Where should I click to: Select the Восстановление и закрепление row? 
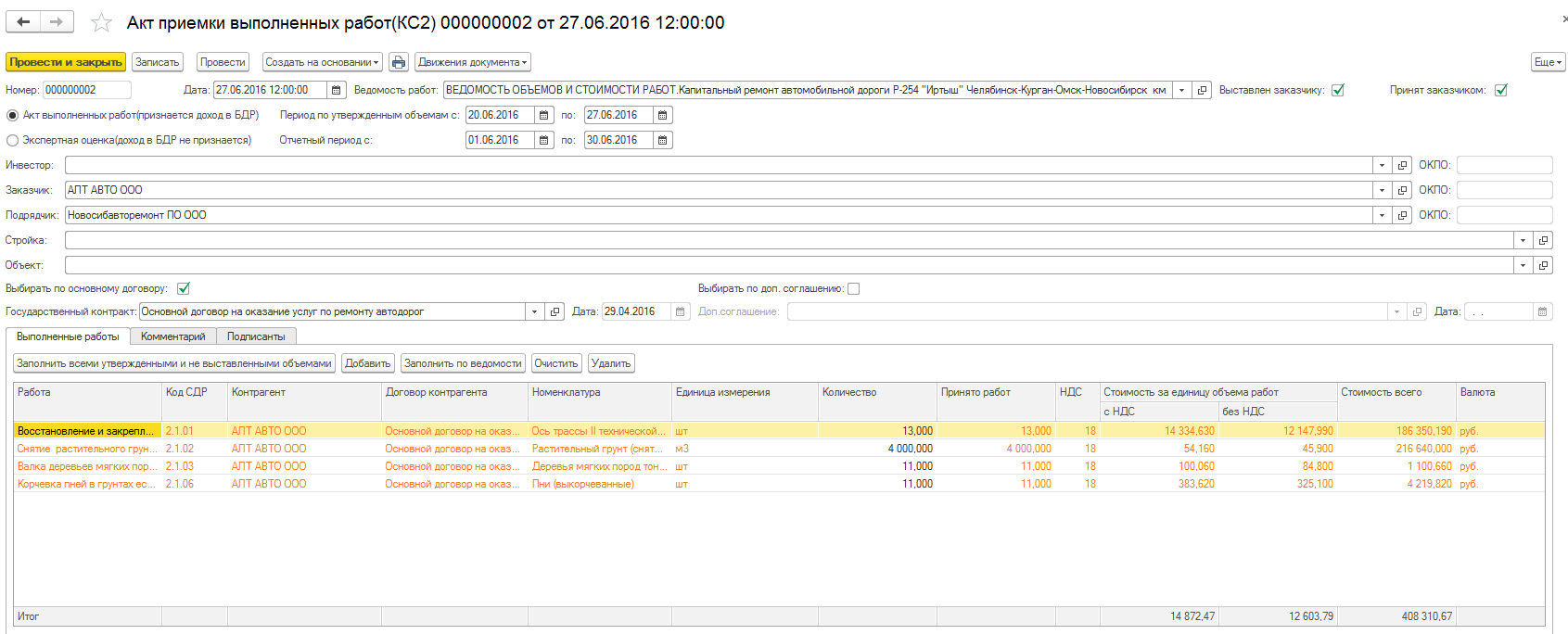tap(779, 431)
